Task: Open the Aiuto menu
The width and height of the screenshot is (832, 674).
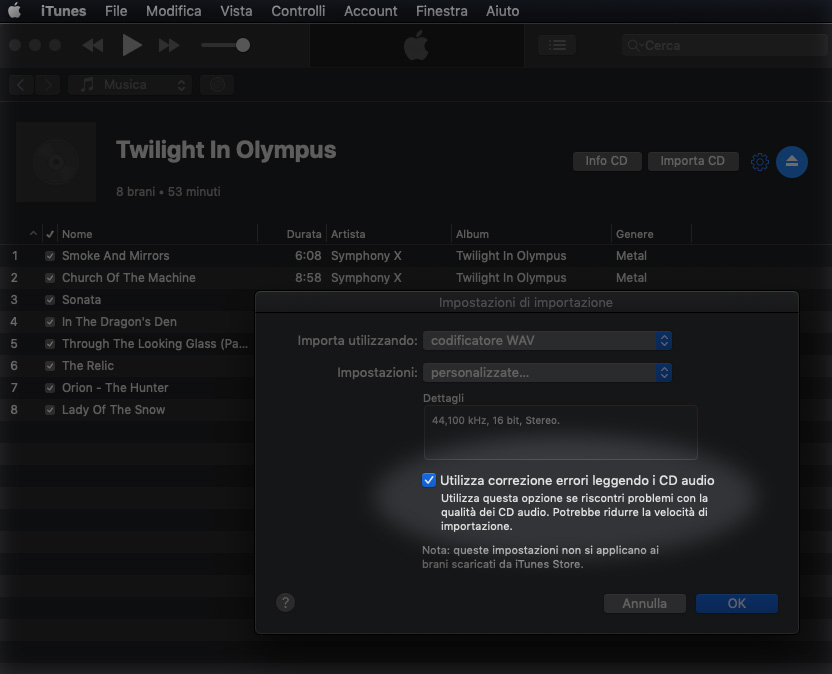Action: [x=502, y=11]
